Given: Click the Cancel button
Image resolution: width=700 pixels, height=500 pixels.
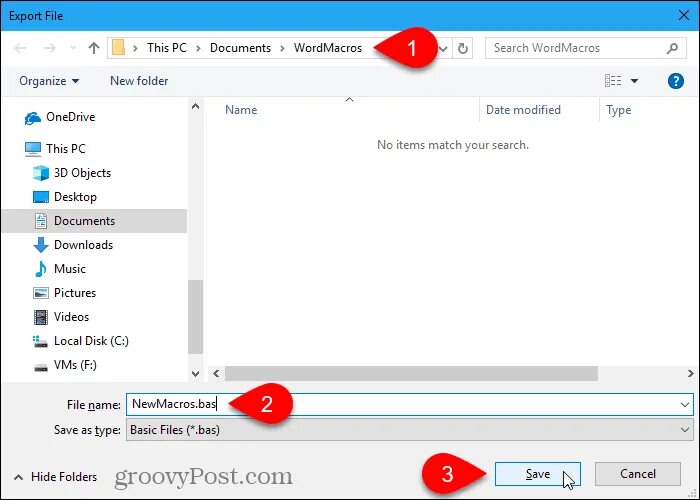Looking at the screenshot, I should (x=638, y=474).
